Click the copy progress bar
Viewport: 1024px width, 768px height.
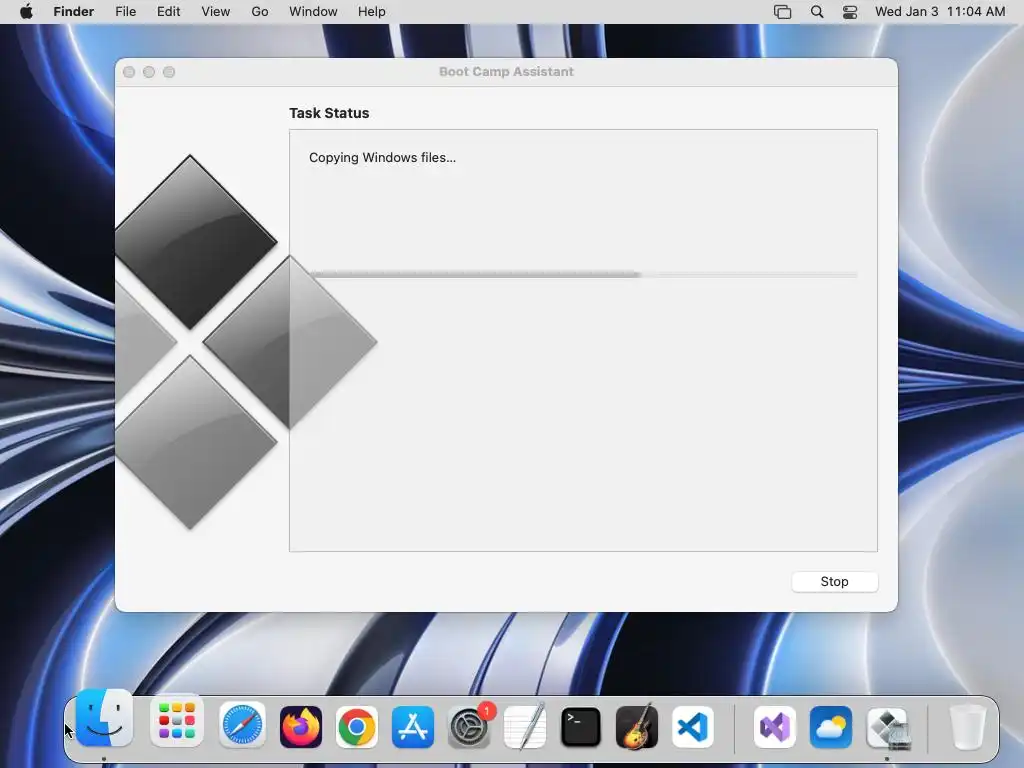point(584,275)
